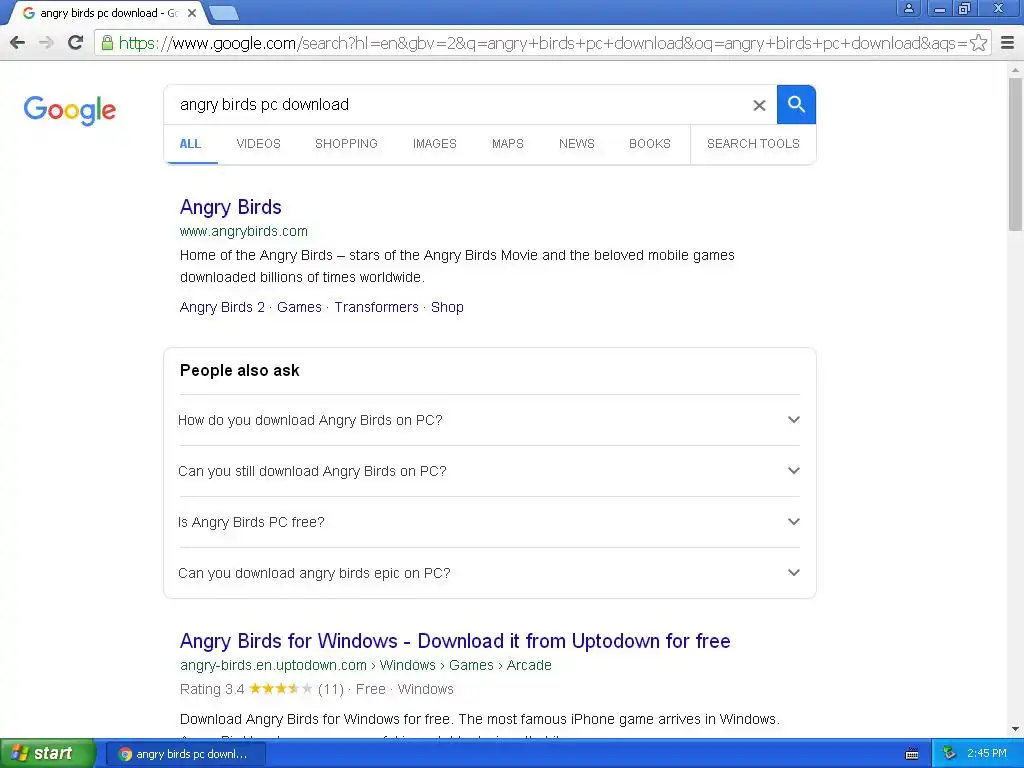
Task: Close the angry birds pc download tab
Action: coord(192,13)
